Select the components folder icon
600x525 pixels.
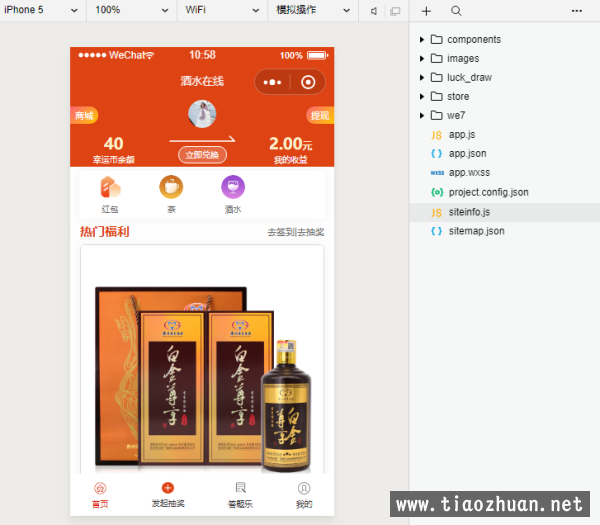[437, 39]
